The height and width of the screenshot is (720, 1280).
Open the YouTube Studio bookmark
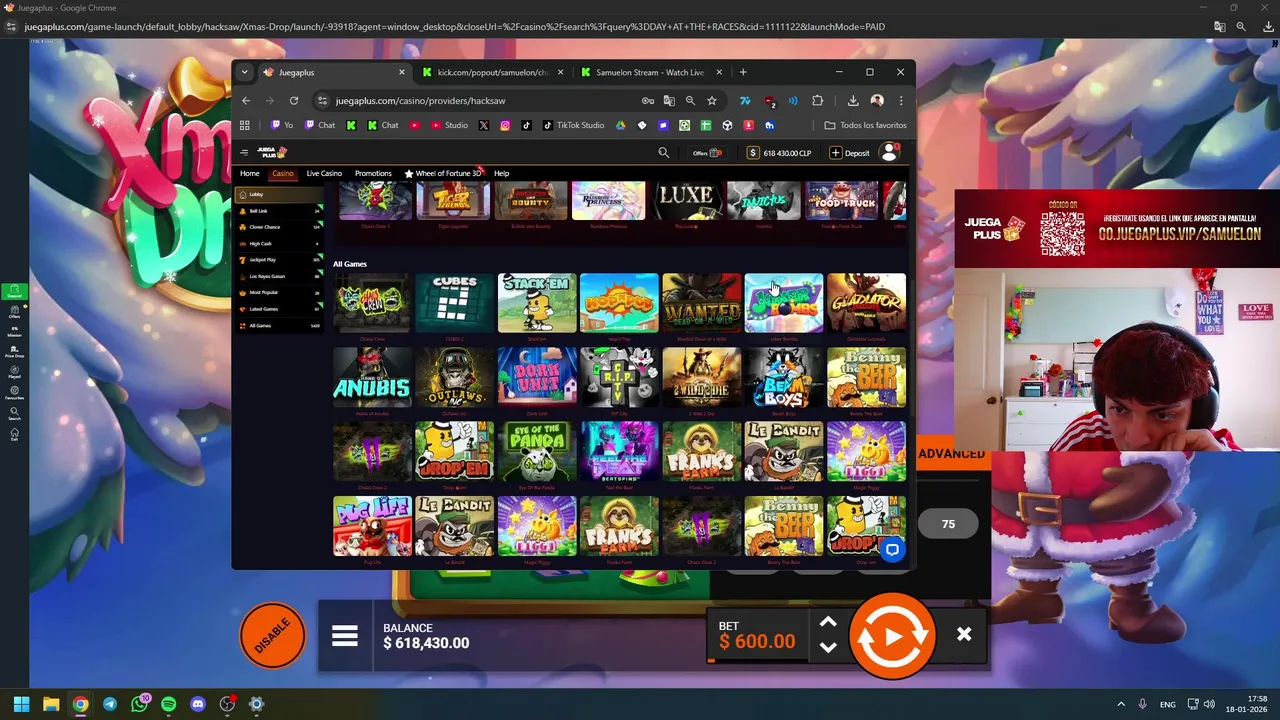(x=449, y=125)
